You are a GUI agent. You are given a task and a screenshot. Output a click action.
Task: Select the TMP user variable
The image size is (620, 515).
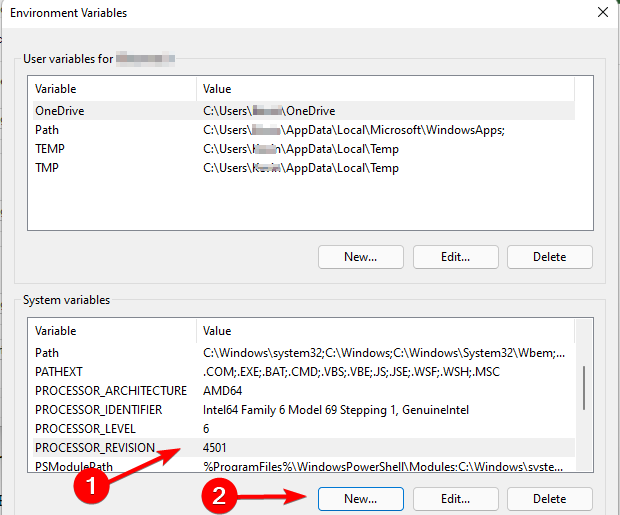click(48, 168)
